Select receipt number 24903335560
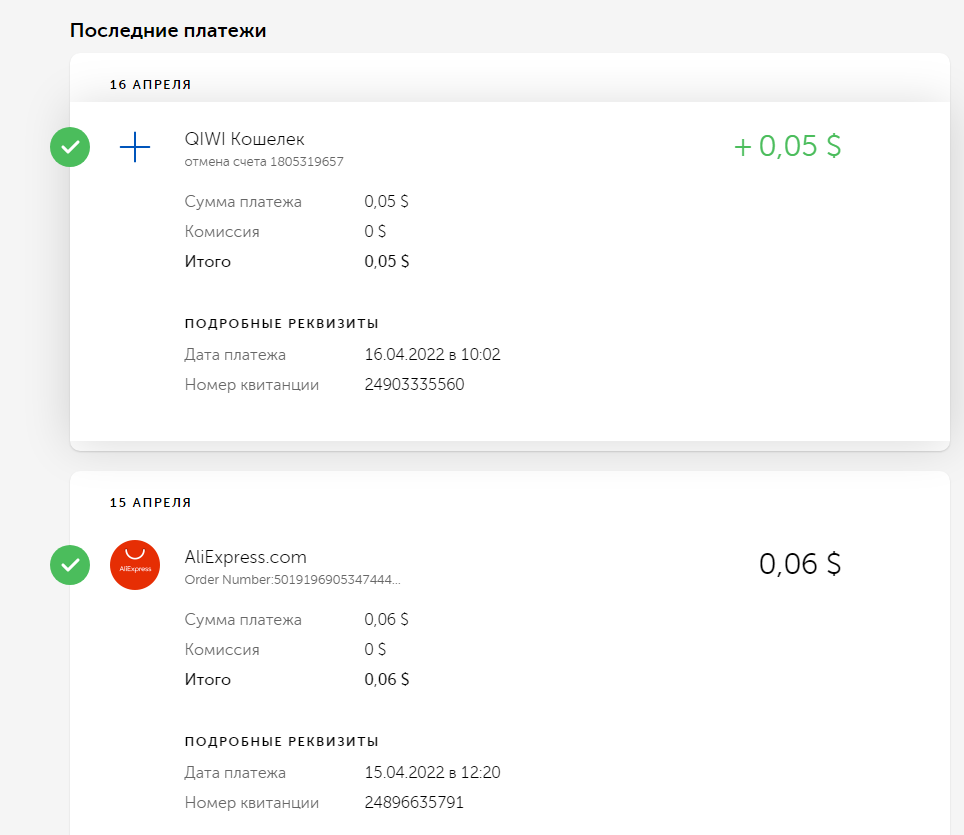The image size is (964, 835). click(414, 384)
